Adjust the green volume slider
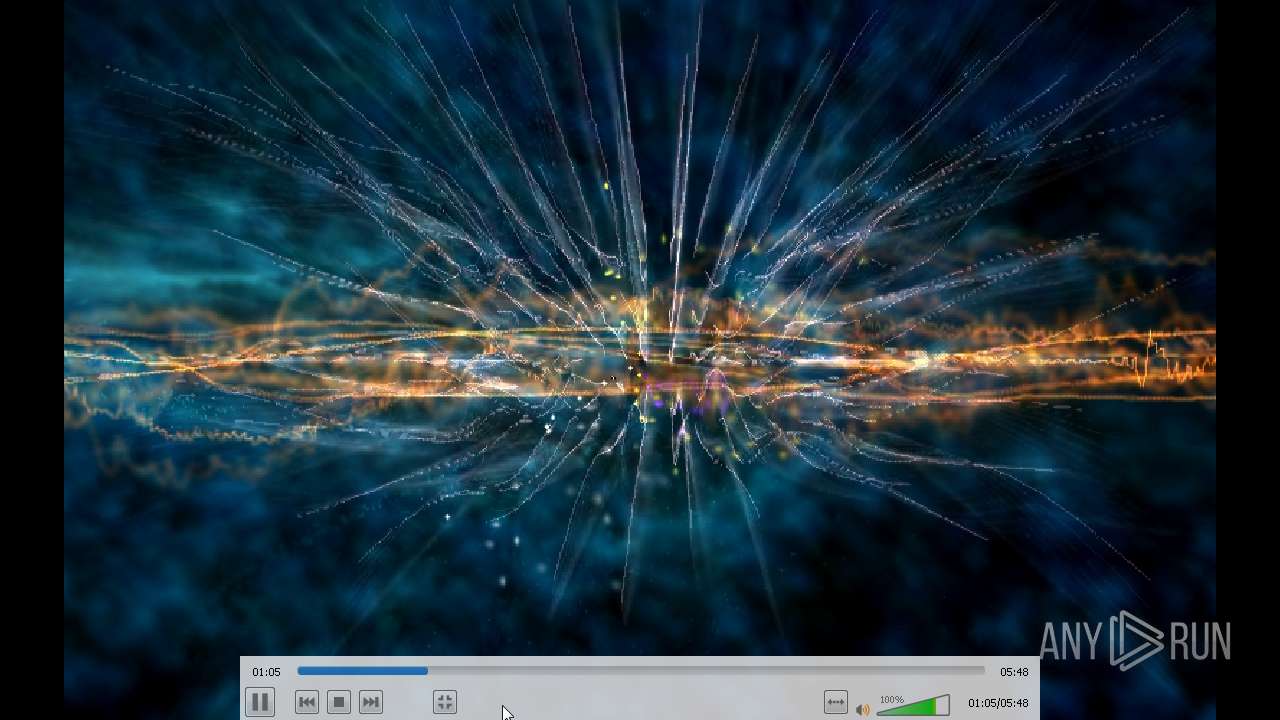Viewport: 1280px width, 720px height. point(913,706)
